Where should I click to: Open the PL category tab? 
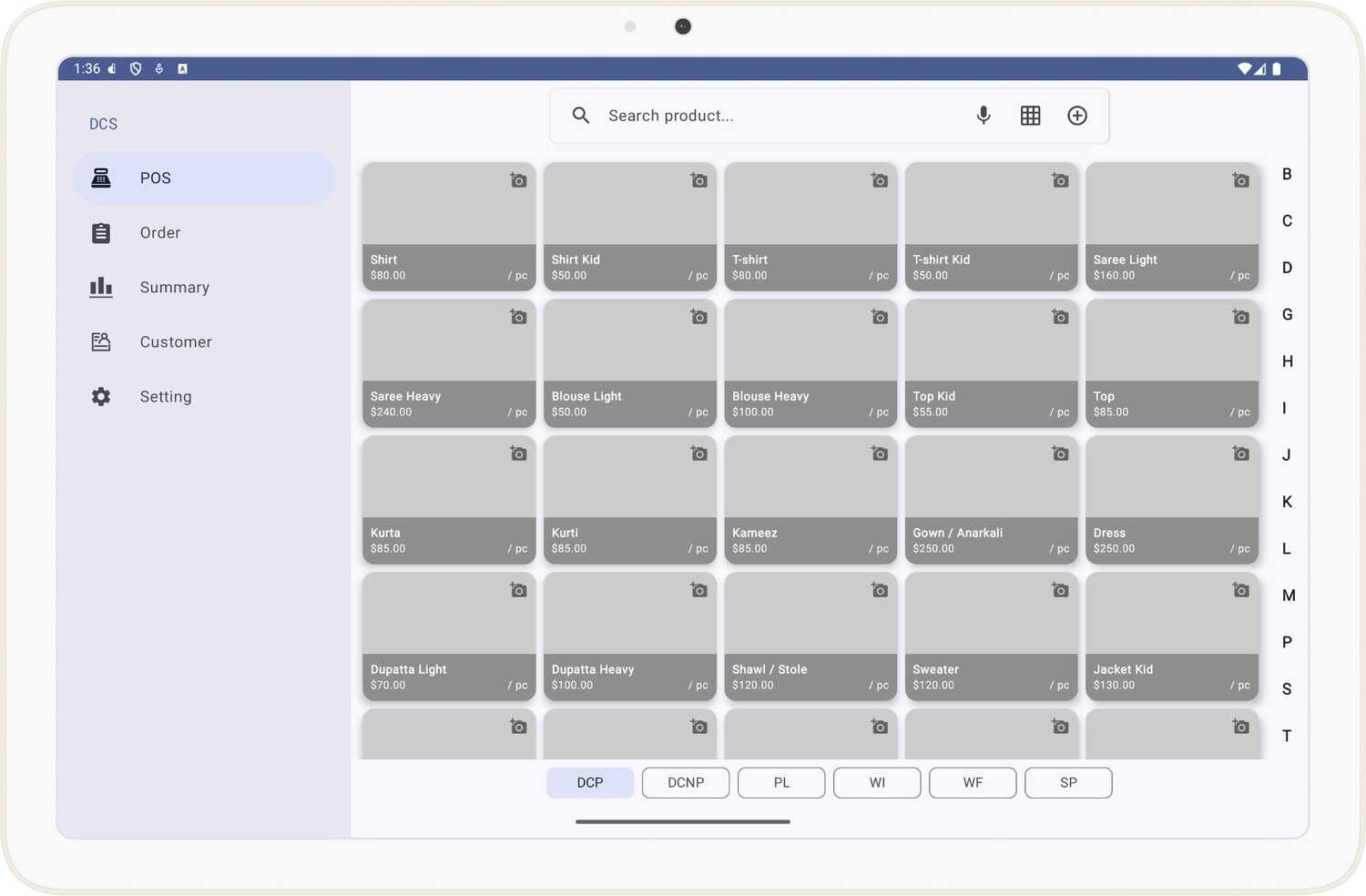click(780, 782)
